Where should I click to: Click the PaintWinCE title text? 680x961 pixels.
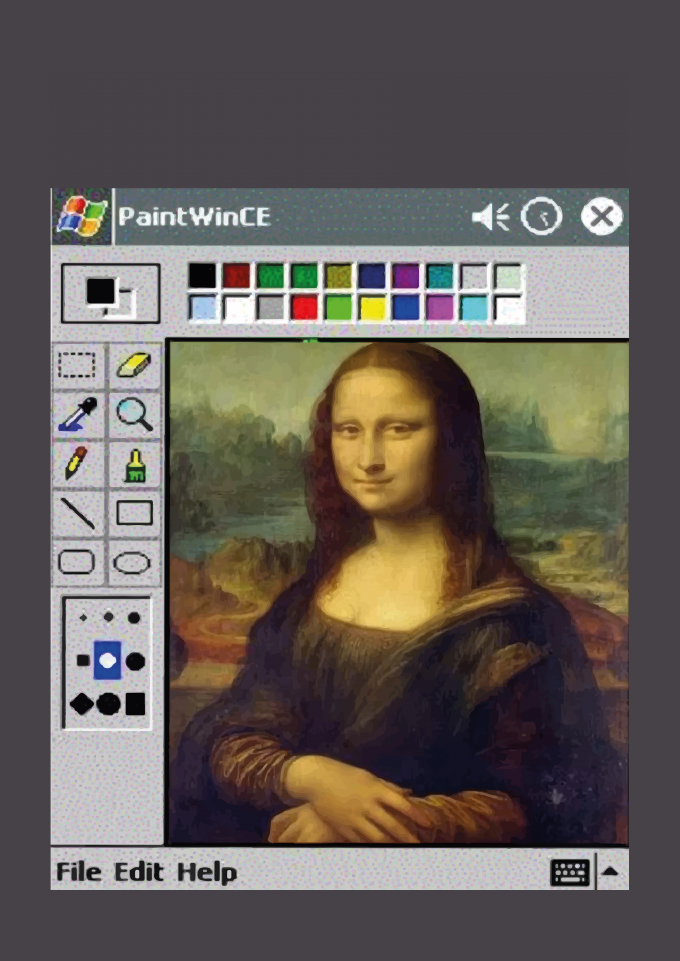point(194,217)
